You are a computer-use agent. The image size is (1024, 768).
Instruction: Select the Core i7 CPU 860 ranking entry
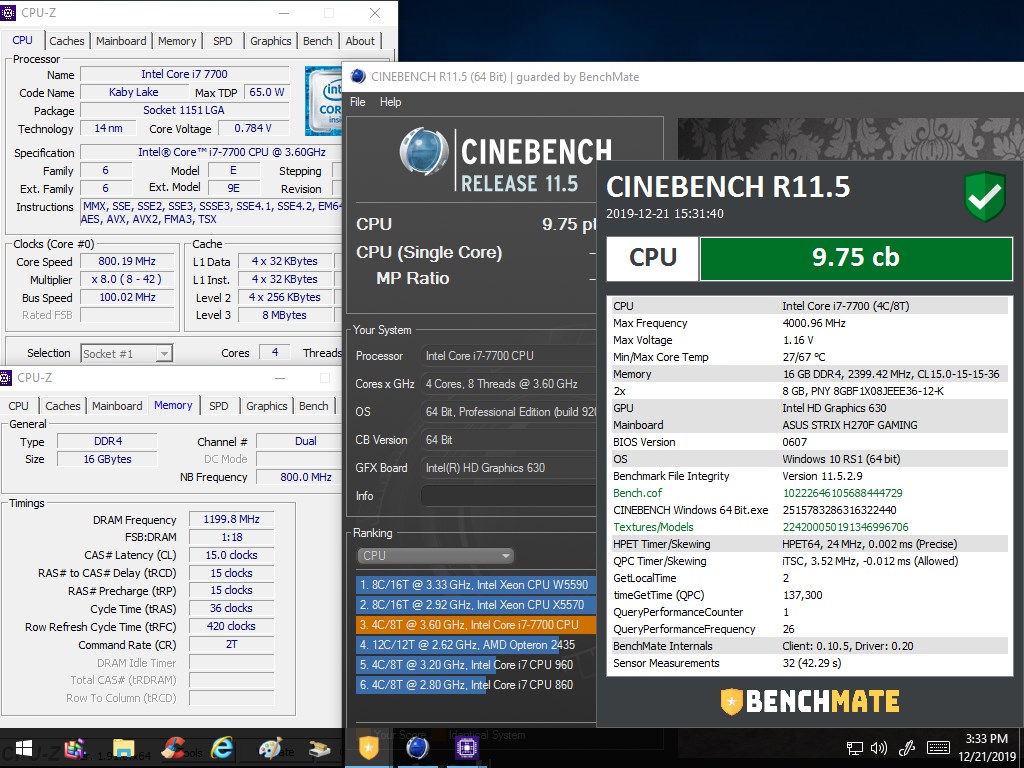(x=475, y=685)
